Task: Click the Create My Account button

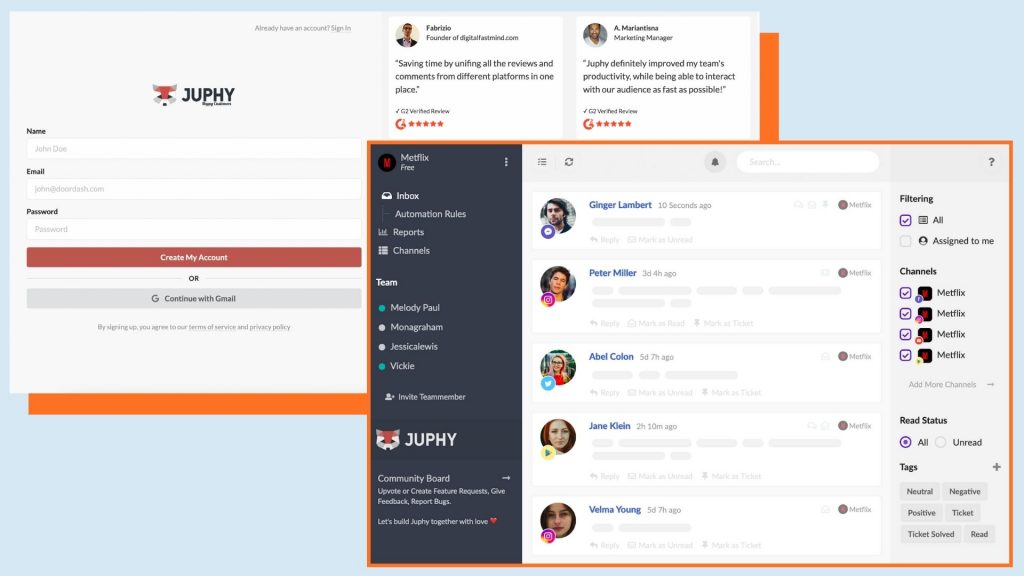Action: click(194, 257)
